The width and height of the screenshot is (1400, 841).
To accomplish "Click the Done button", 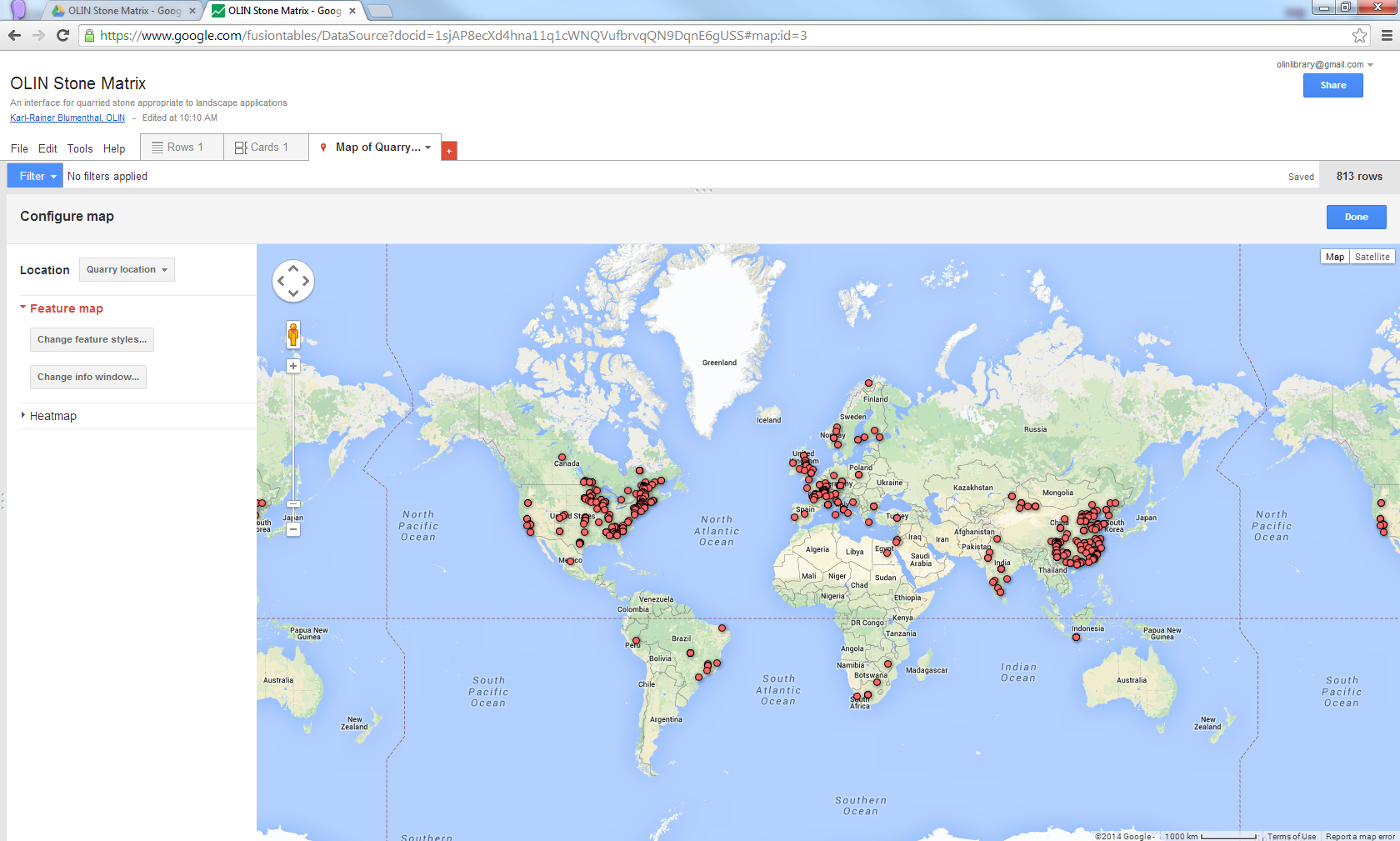I will (1356, 217).
